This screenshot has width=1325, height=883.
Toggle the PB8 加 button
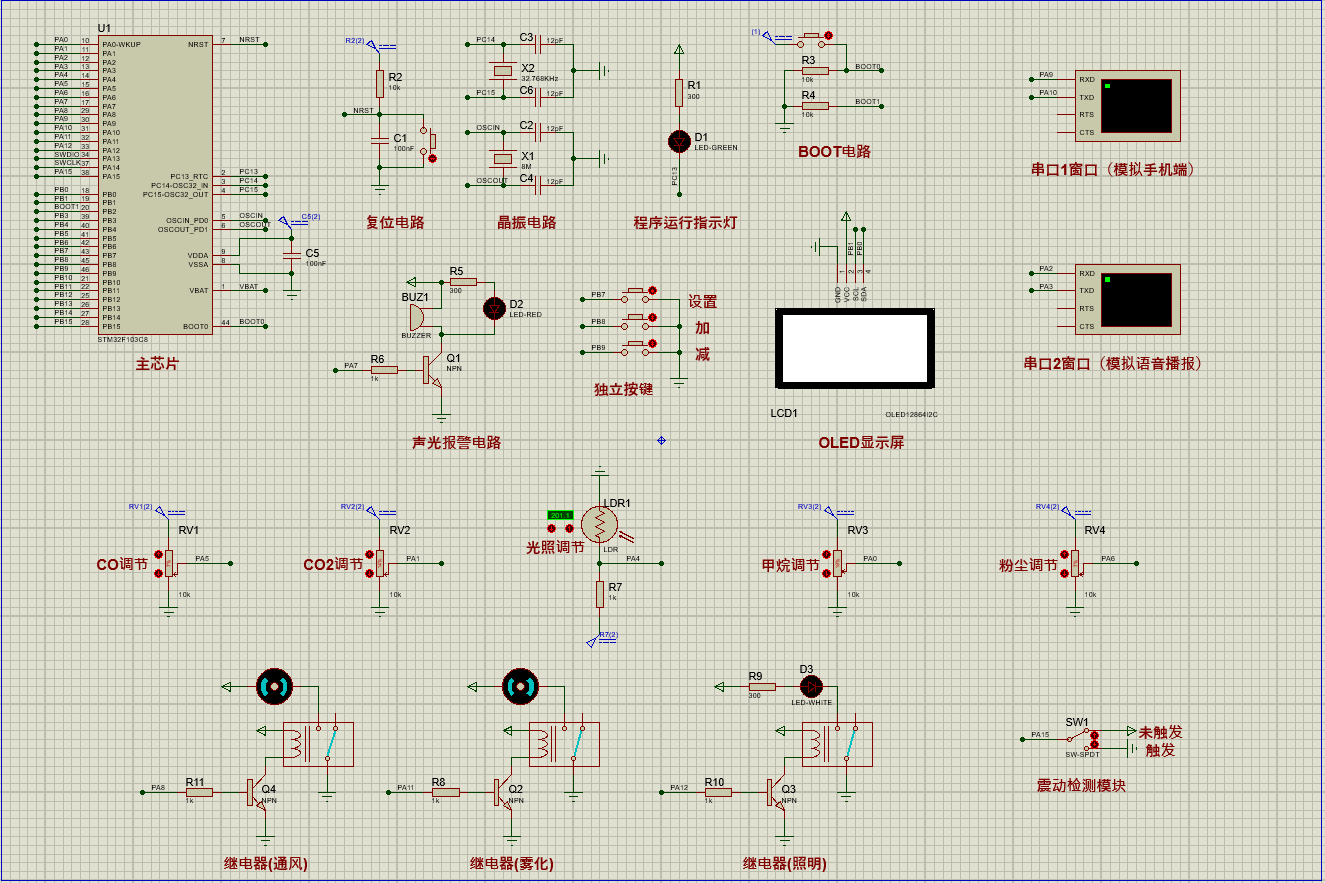638,322
